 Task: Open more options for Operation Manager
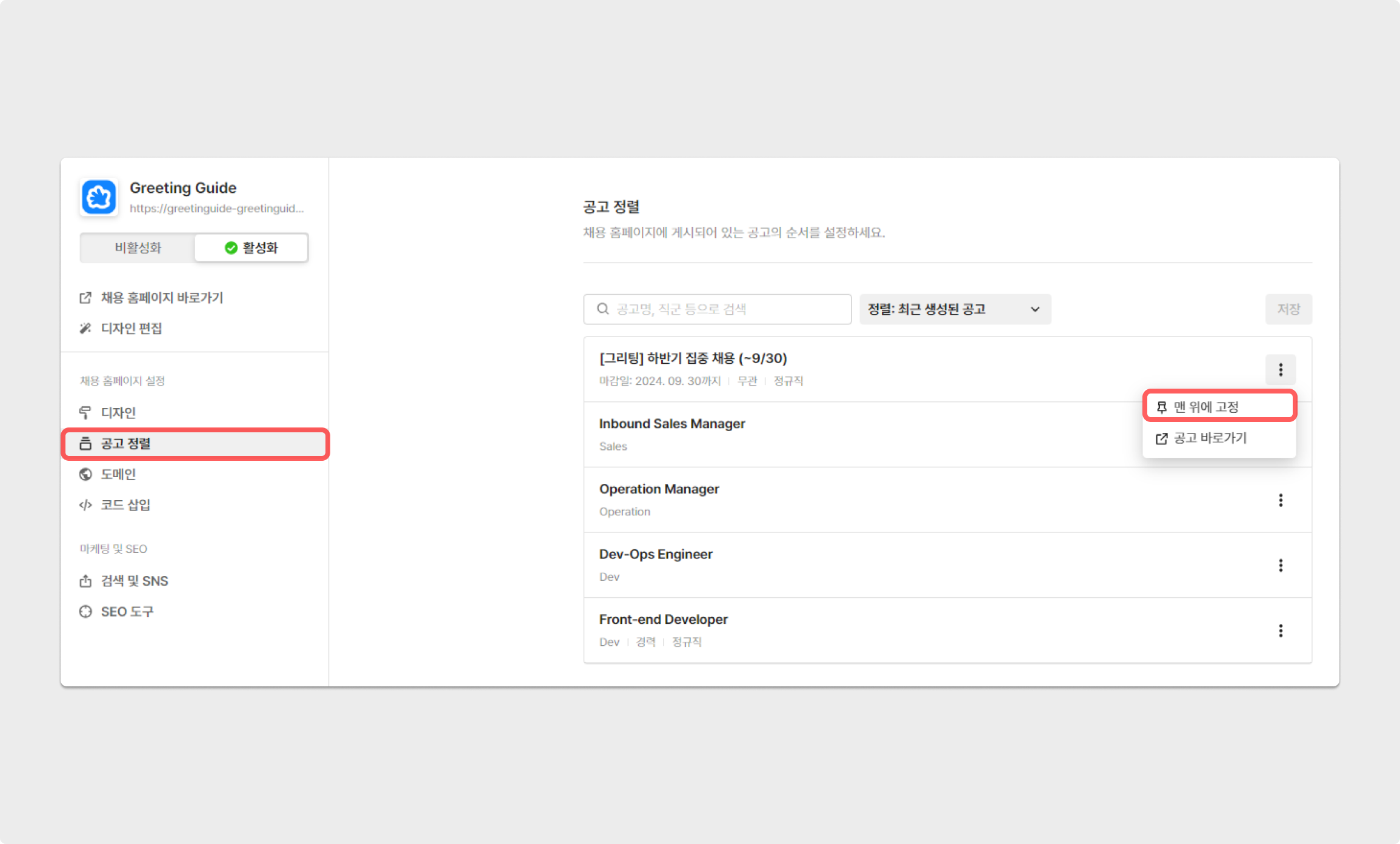pyautogui.click(x=1280, y=500)
